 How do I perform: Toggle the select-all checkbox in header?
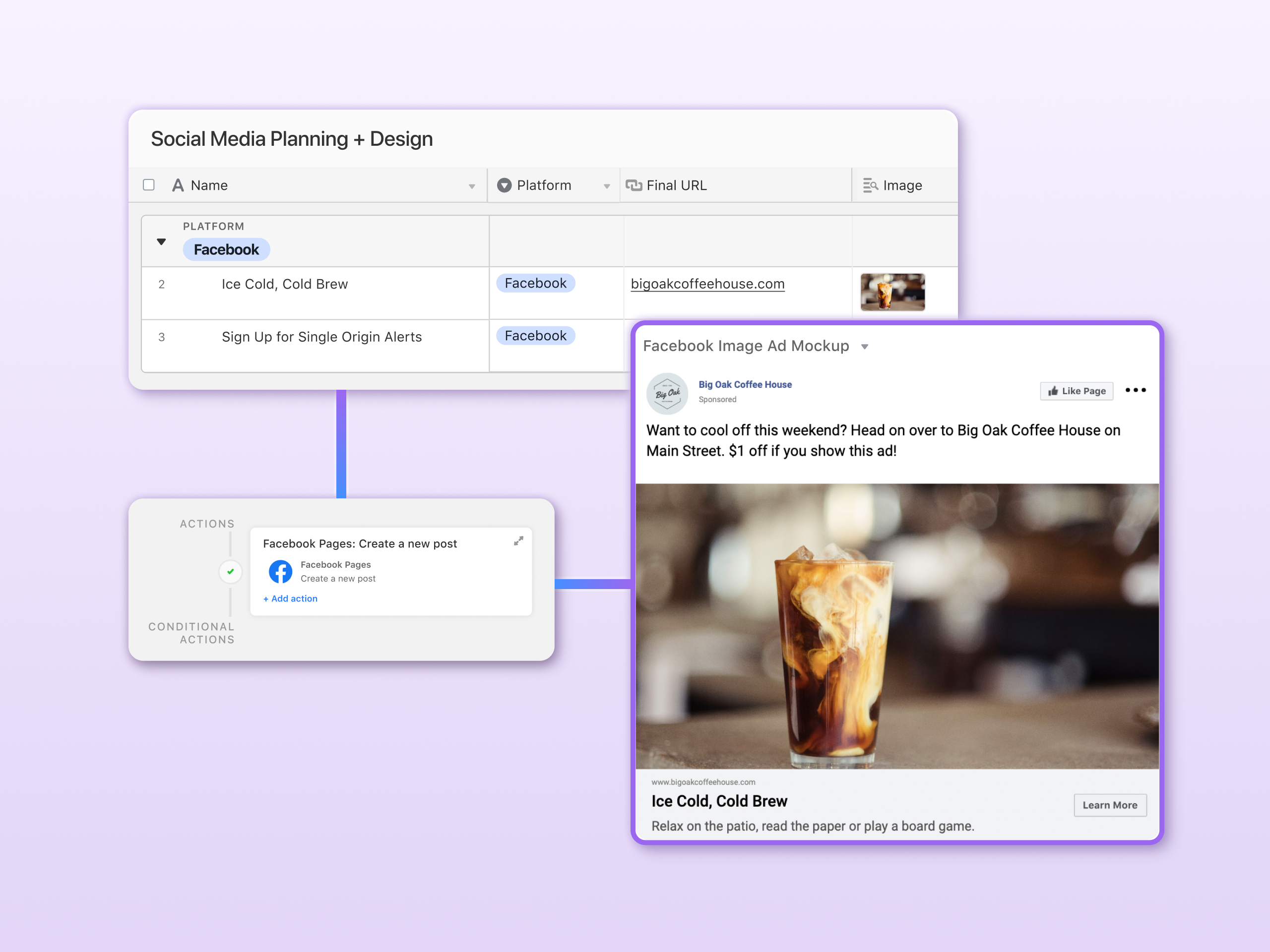(149, 185)
